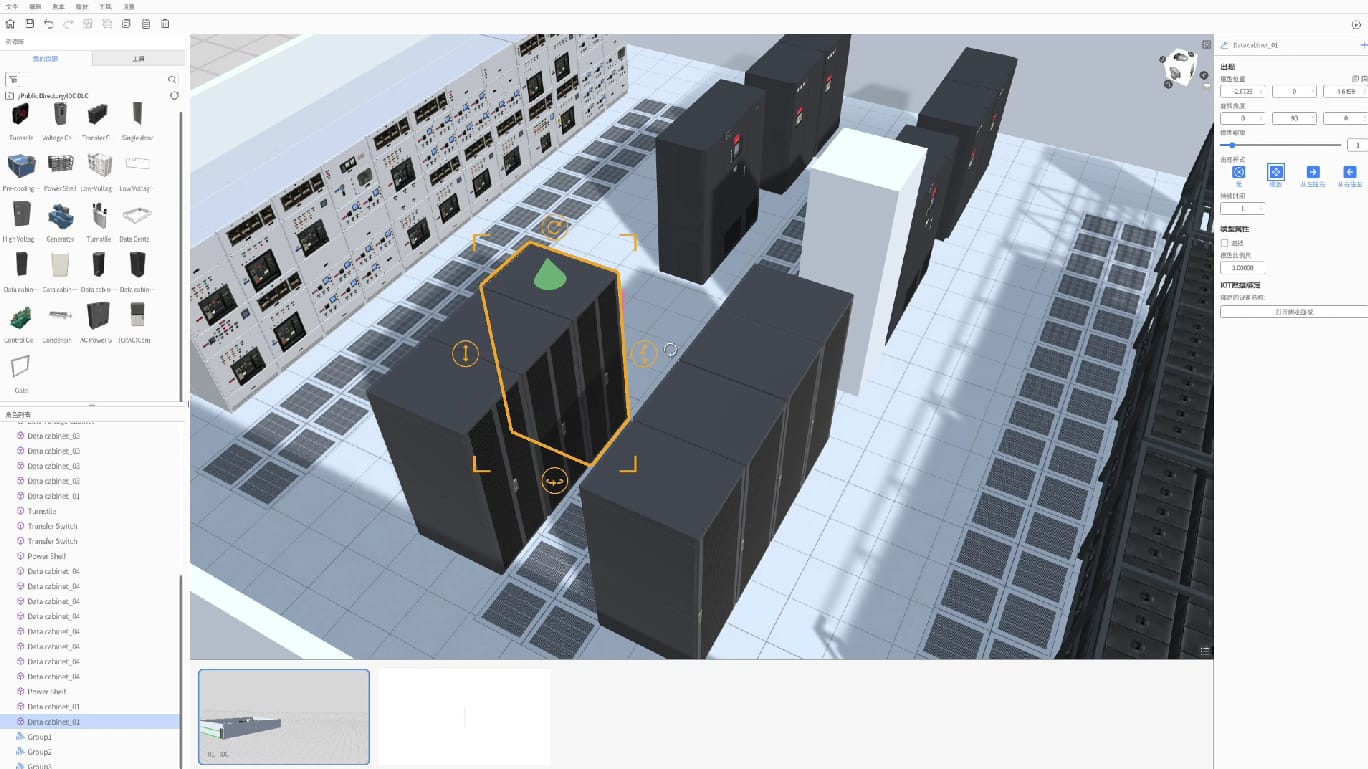Click the search magnifier in the asset panel

[x=172, y=79]
